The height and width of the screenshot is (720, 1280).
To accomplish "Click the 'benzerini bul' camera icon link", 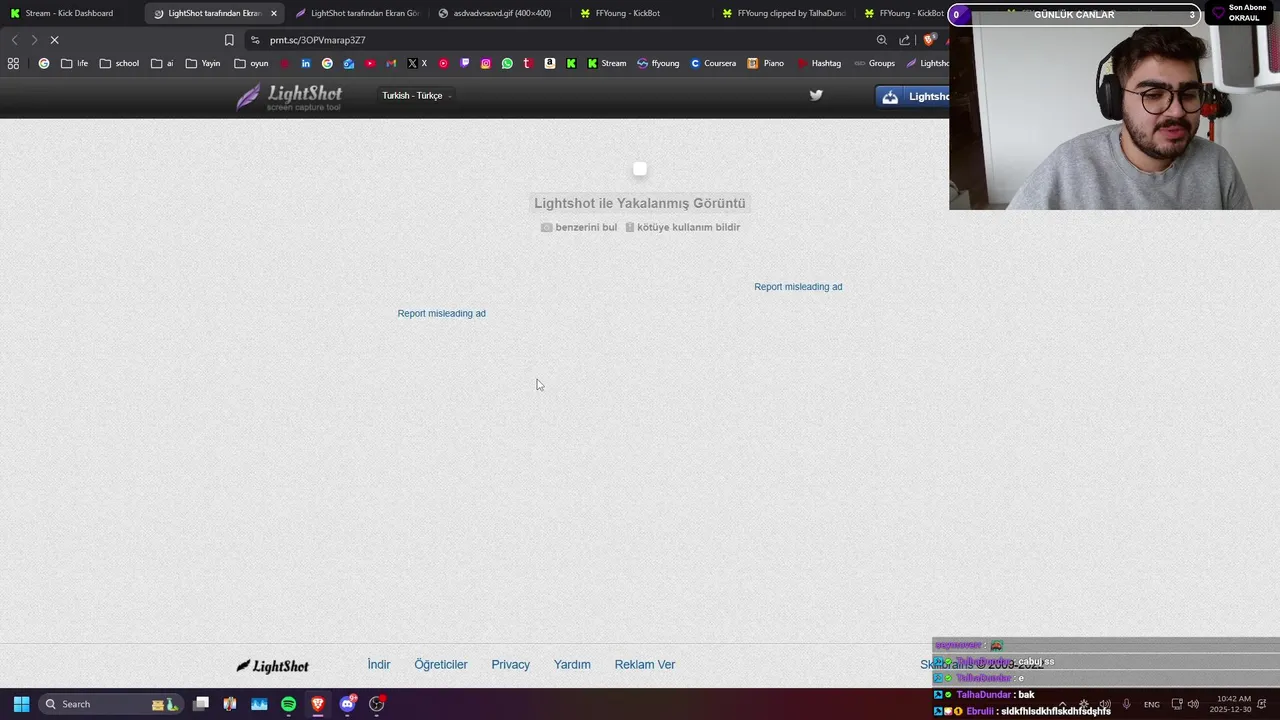I will pos(579,227).
